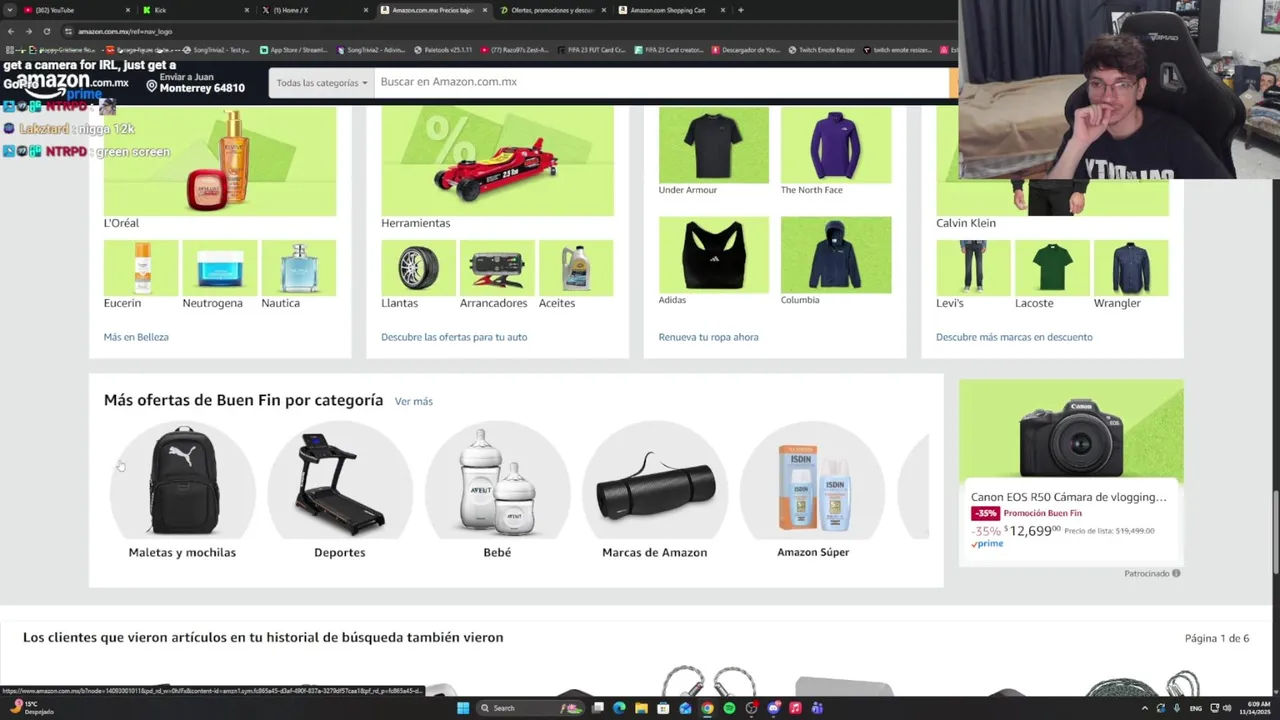Select the Bebé bottles category
Image resolution: width=1280 pixels, height=720 pixels.
[x=497, y=490]
